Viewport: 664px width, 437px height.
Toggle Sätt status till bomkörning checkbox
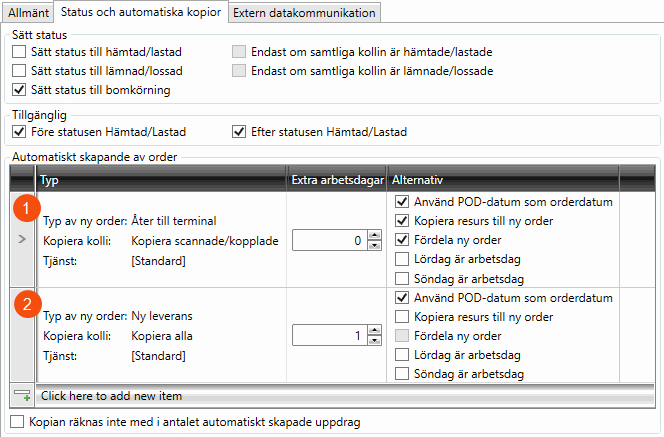tap(19, 90)
